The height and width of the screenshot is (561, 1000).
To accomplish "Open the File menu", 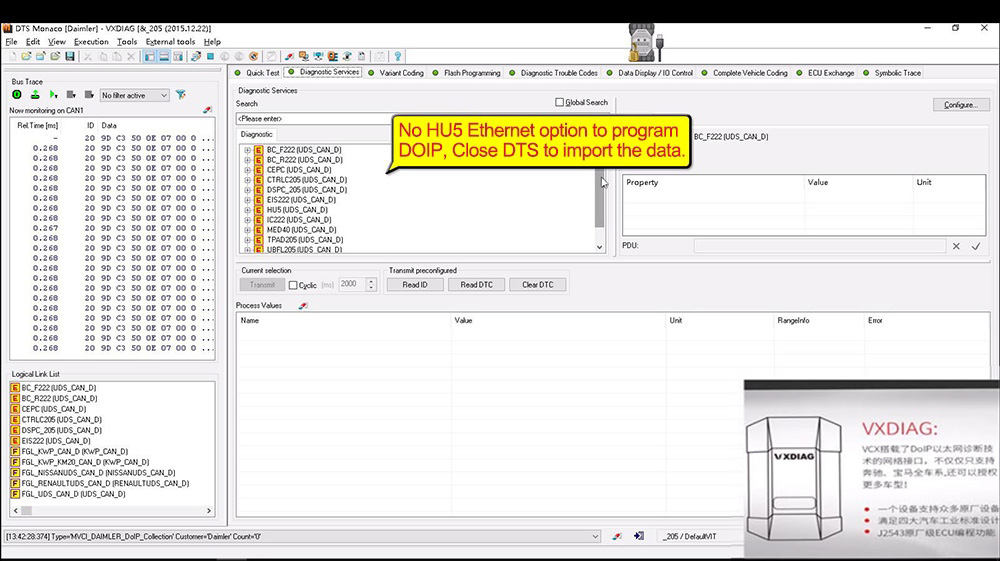I will tap(11, 41).
